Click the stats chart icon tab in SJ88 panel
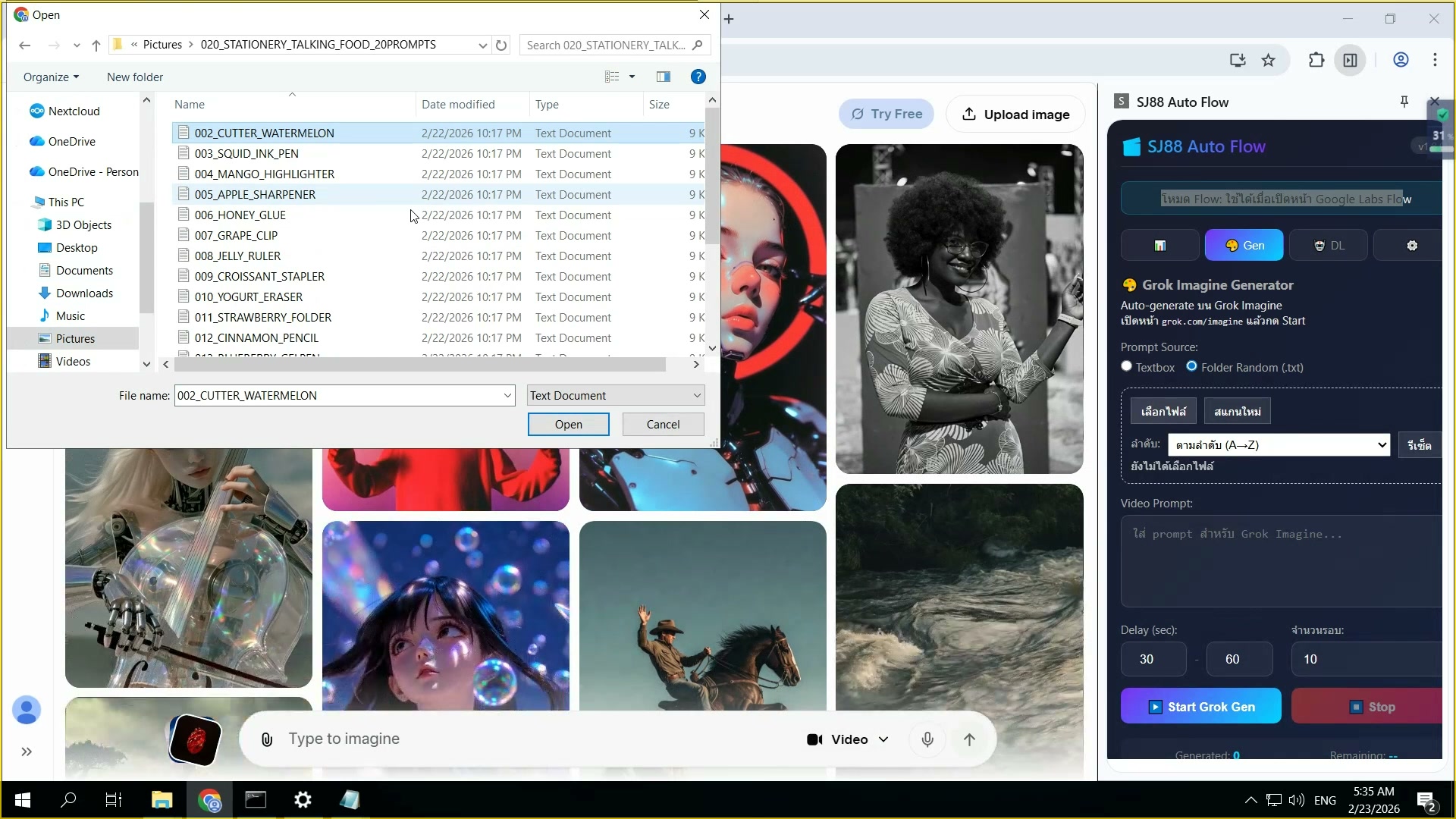Viewport: 1456px width, 819px height. tap(1160, 245)
